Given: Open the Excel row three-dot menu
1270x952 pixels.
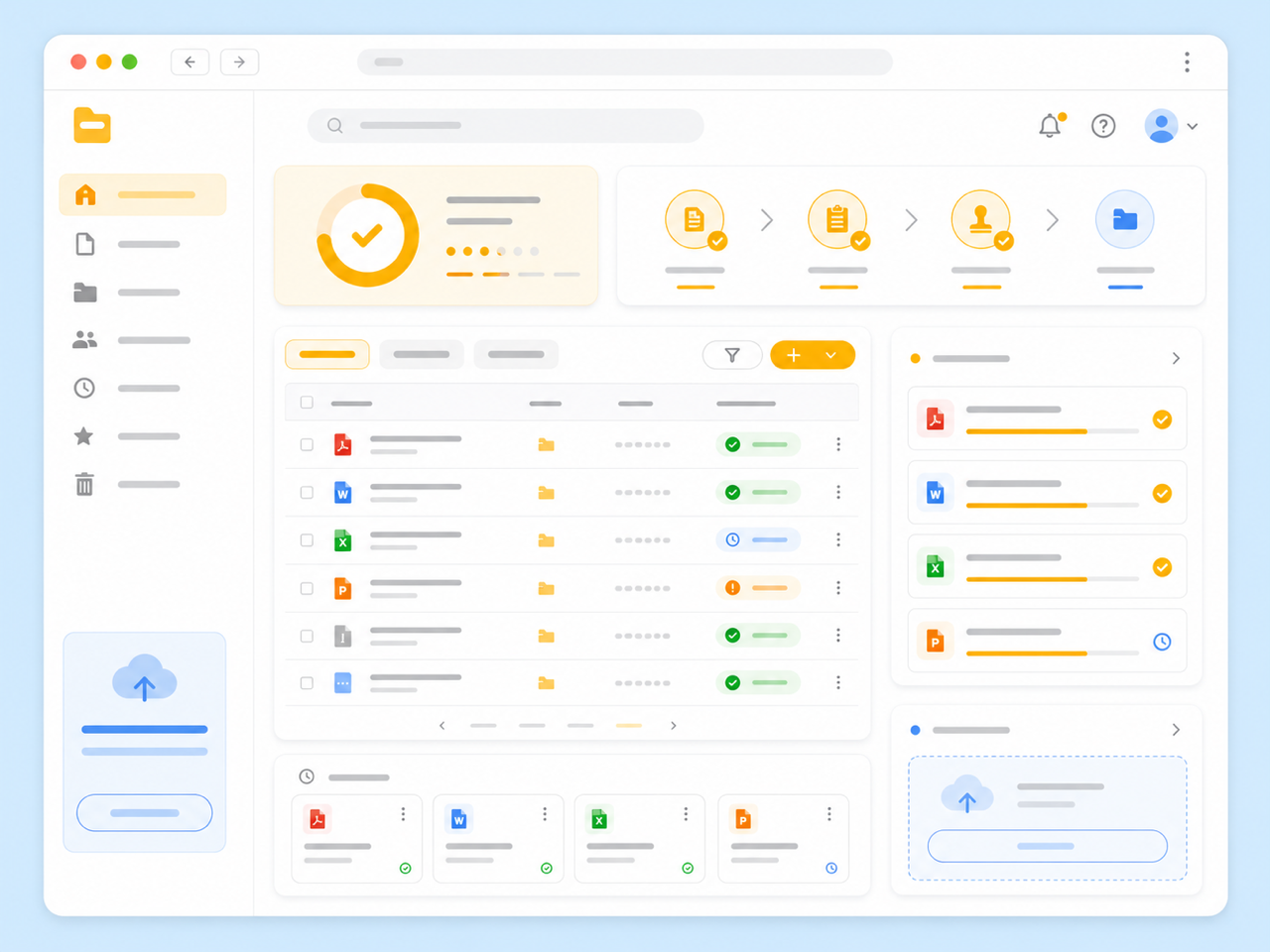Looking at the screenshot, I should (838, 539).
